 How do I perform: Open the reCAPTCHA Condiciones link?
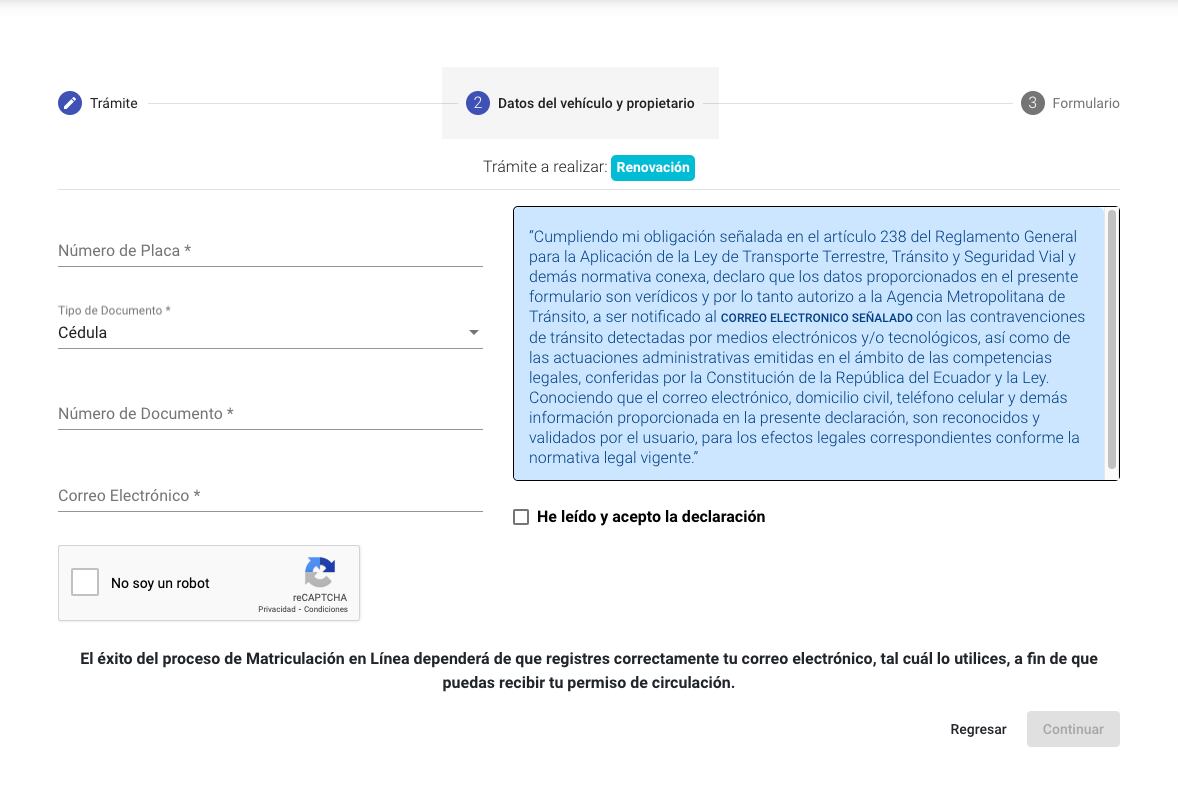pyautogui.click(x=326, y=609)
